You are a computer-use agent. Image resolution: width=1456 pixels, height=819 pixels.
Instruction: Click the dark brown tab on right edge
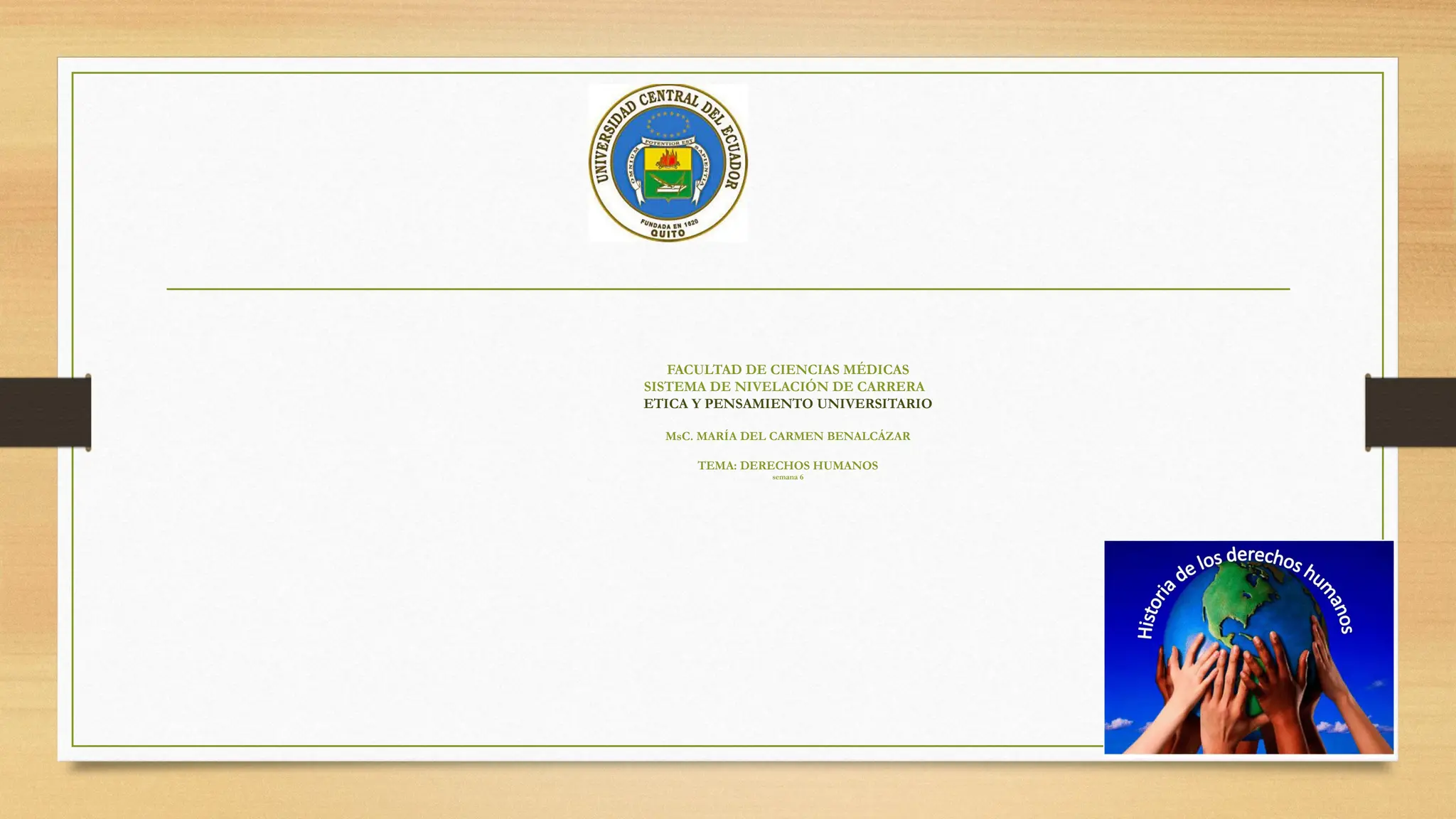tap(1410, 412)
